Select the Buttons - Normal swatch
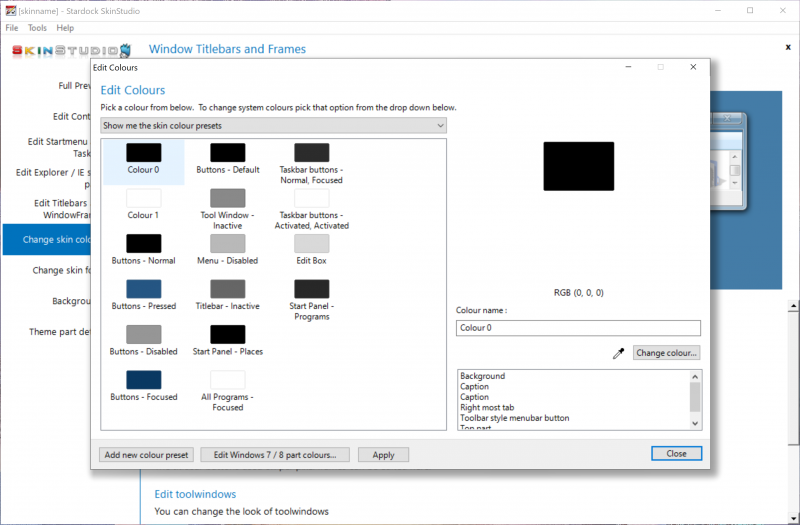The image size is (800, 525). pos(143,243)
